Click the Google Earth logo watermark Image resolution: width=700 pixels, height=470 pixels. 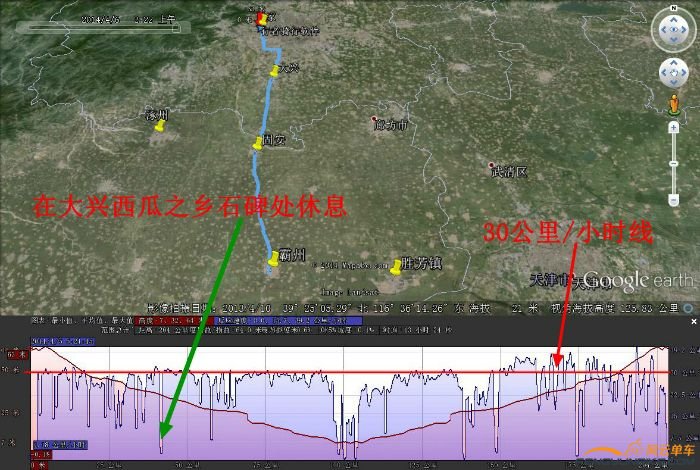point(637,281)
